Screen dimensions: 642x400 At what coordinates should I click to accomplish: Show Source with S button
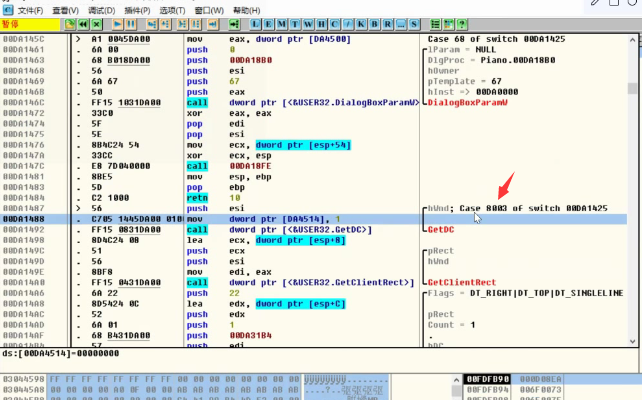[x=414, y=25]
